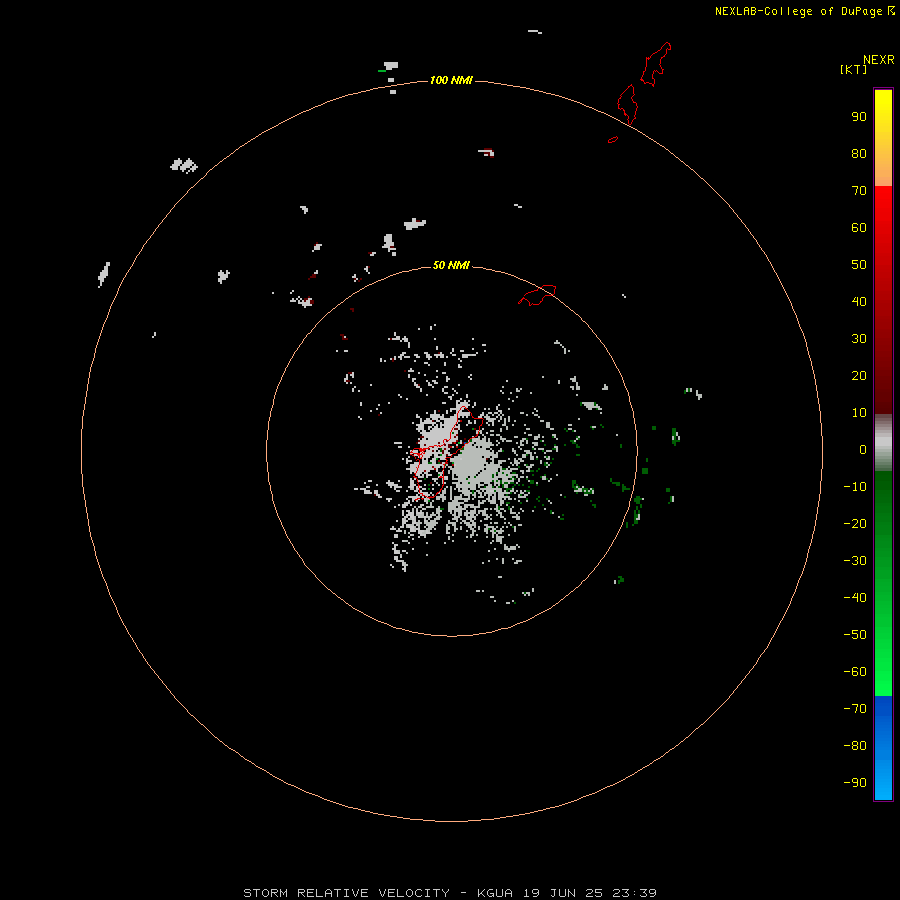This screenshot has height=900, width=900.
Task: Click the NEXR label above the color scale
Action: tap(878, 60)
